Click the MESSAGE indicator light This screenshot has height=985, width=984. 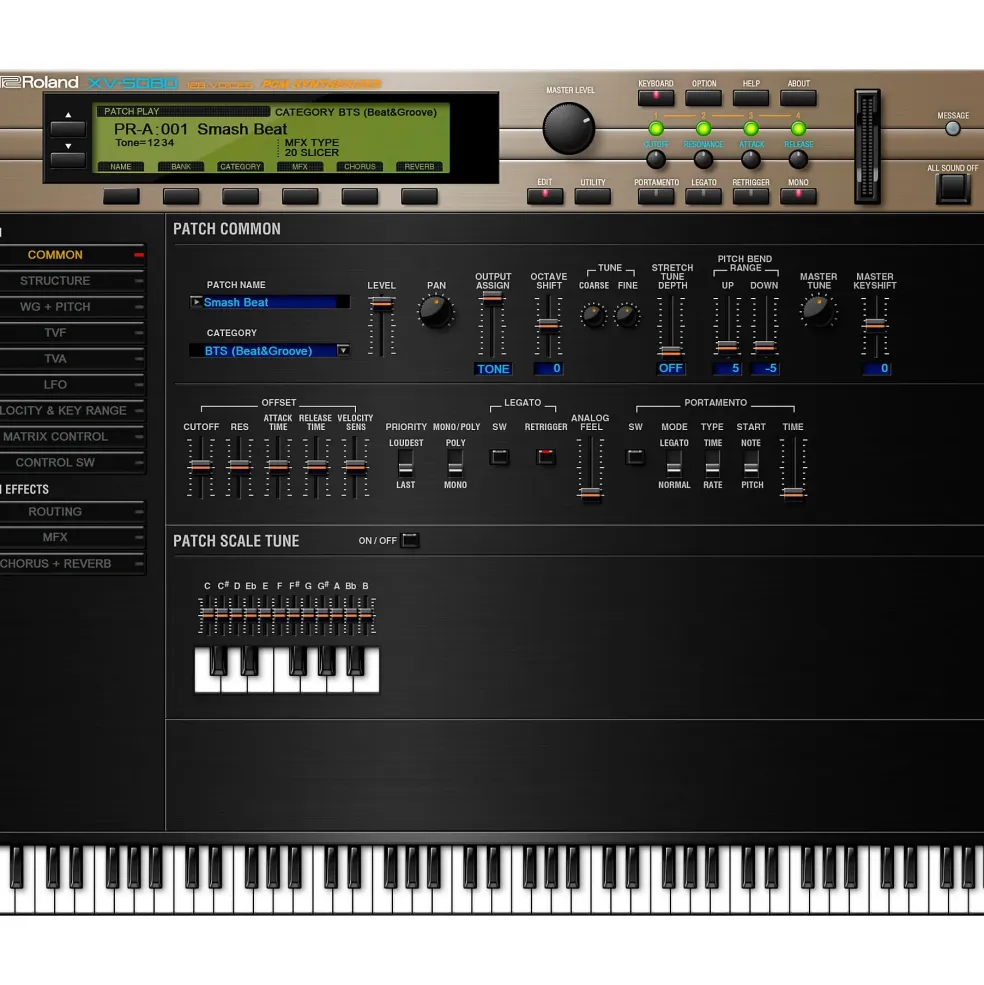(x=953, y=129)
